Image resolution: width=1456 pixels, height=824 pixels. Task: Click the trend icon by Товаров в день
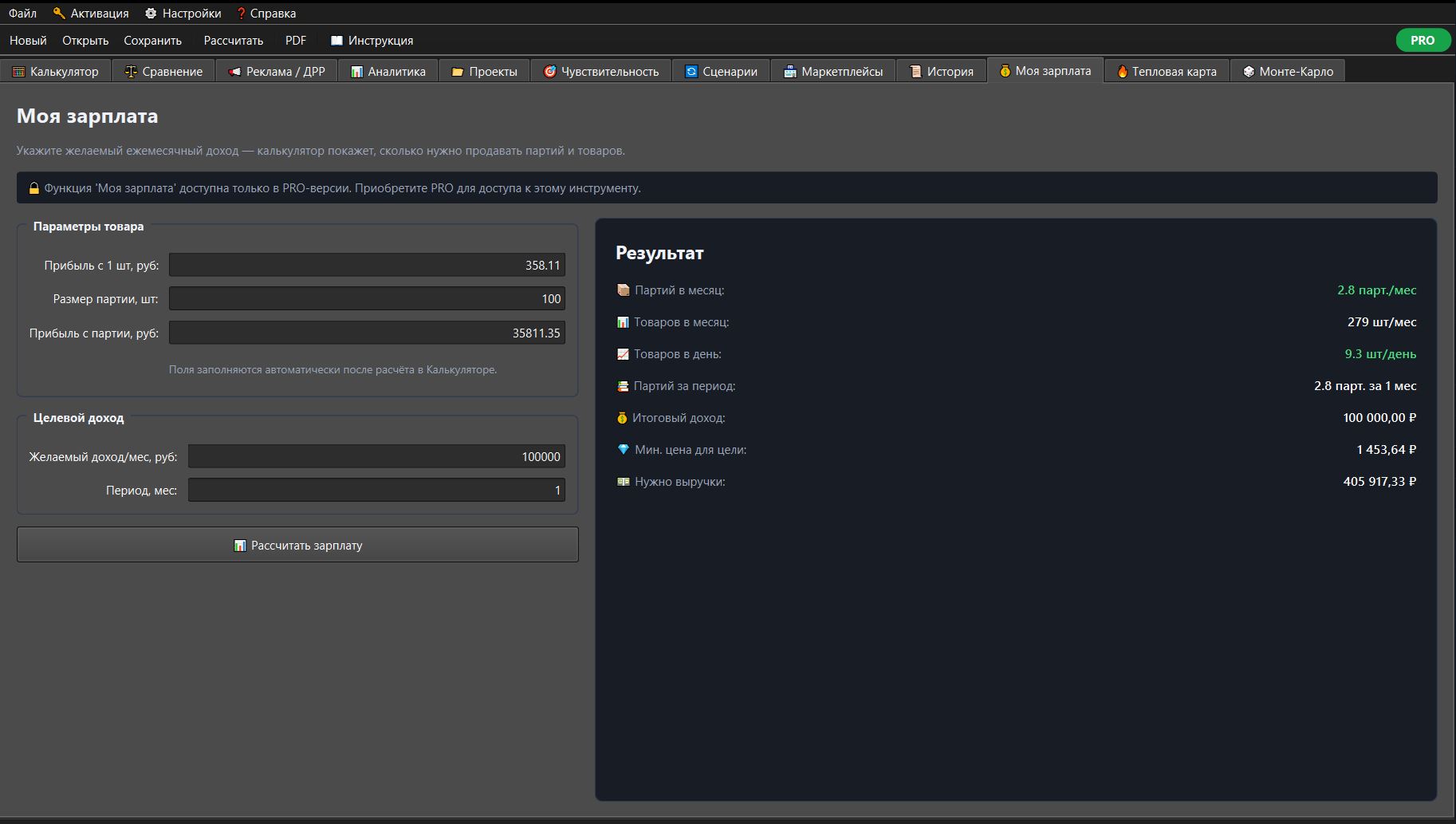(623, 353)
